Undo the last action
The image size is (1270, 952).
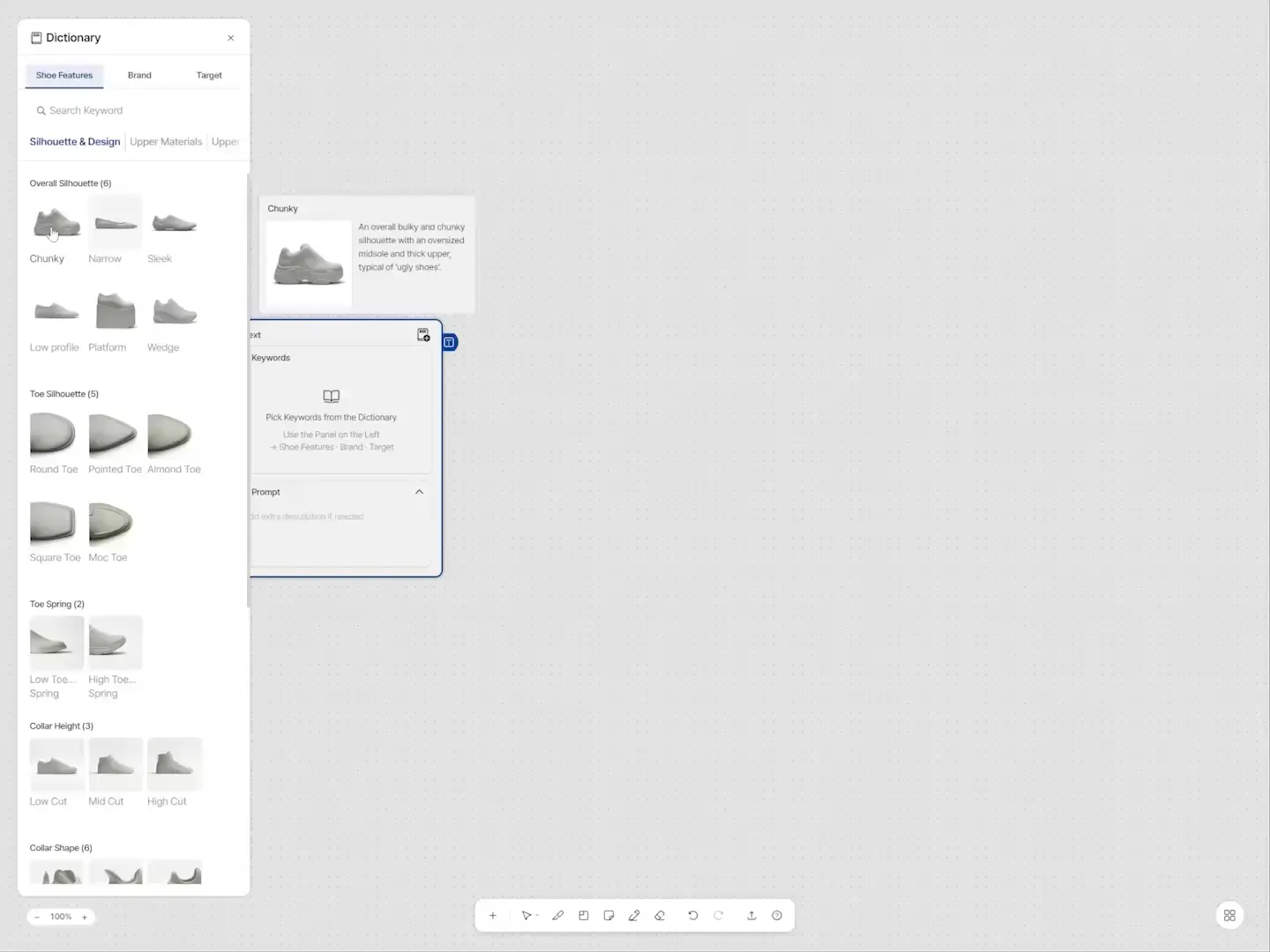pos(693,916)
